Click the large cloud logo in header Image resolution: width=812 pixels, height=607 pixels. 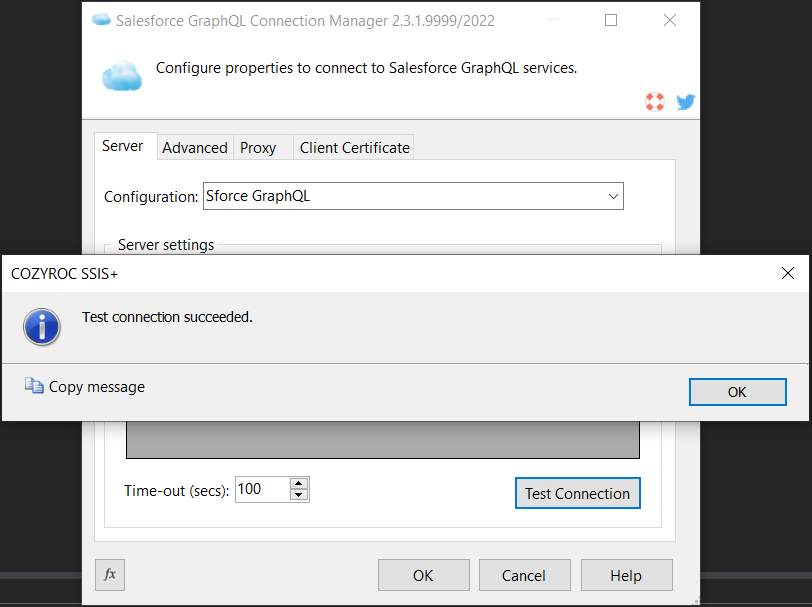(122, 75)
